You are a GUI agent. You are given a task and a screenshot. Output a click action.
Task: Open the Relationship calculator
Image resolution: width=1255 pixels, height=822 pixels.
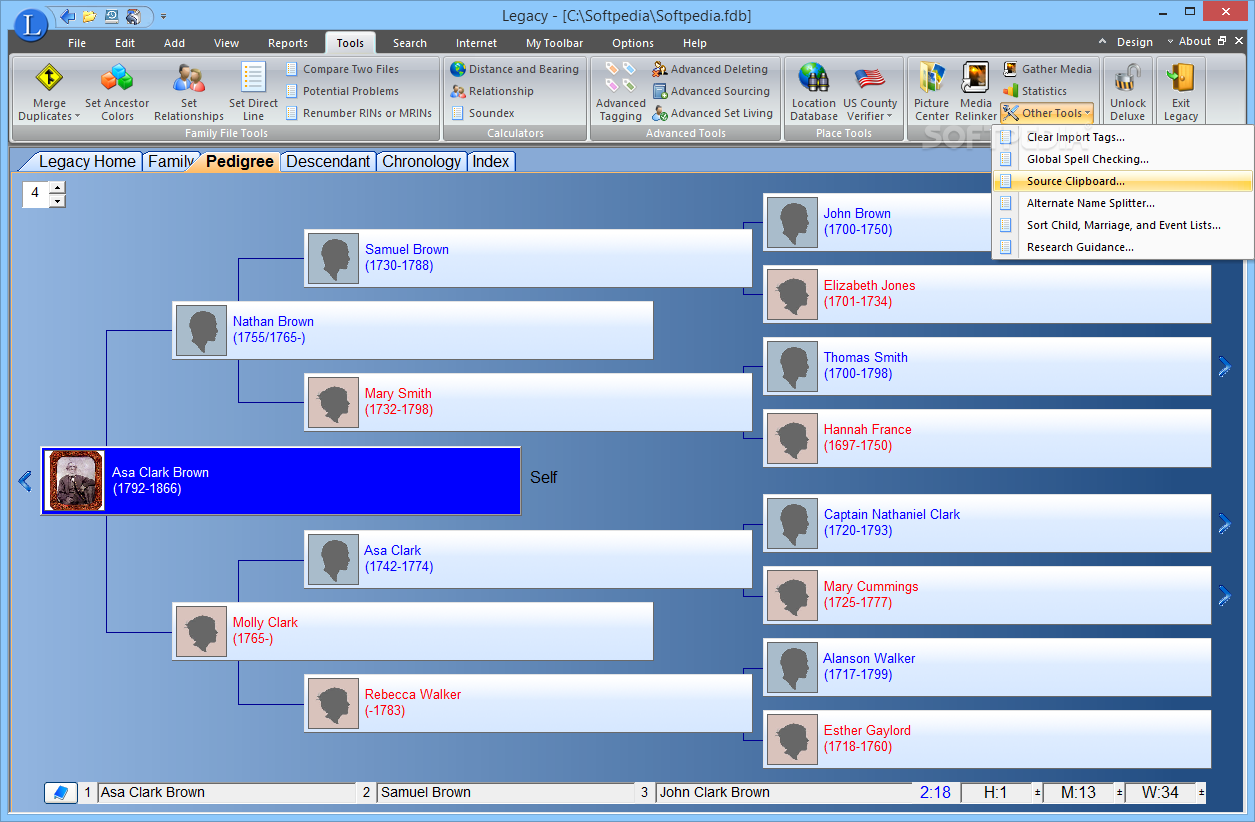pyautogui.click(x=492, y=91)
